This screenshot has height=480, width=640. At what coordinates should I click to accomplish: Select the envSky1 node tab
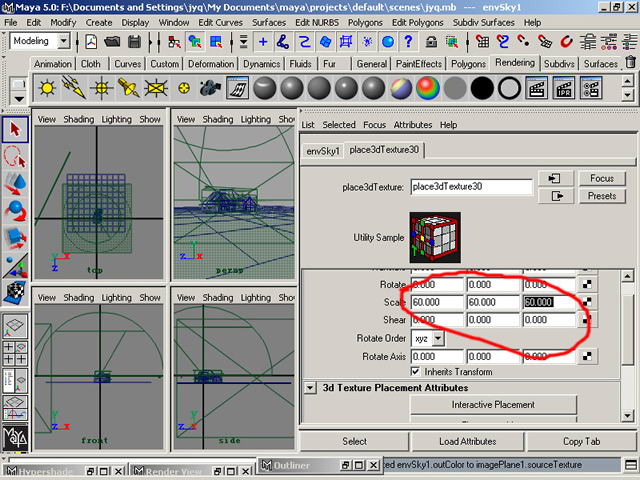pos(323,151)
